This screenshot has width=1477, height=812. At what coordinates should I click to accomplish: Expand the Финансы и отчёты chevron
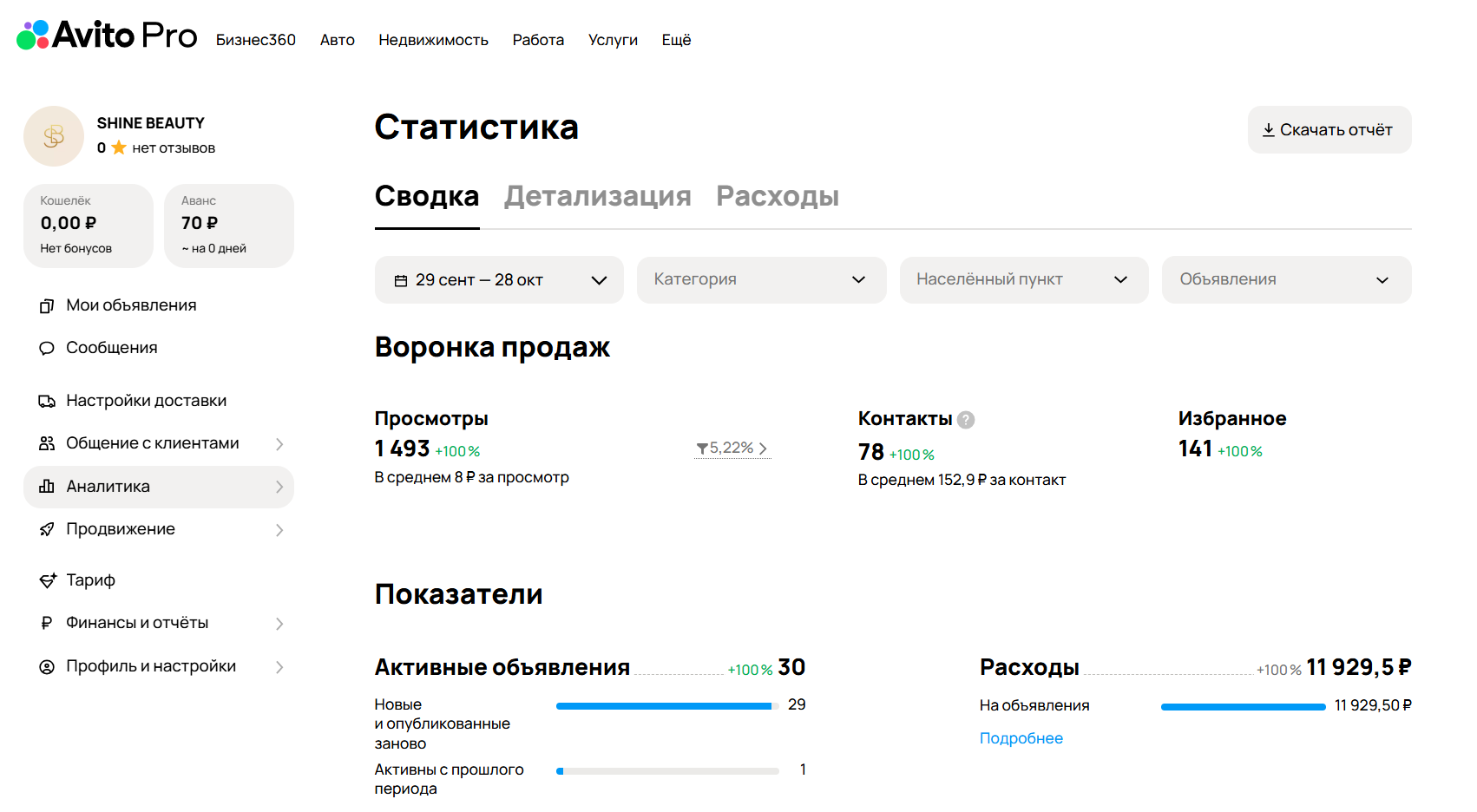(x=279, y=624)
